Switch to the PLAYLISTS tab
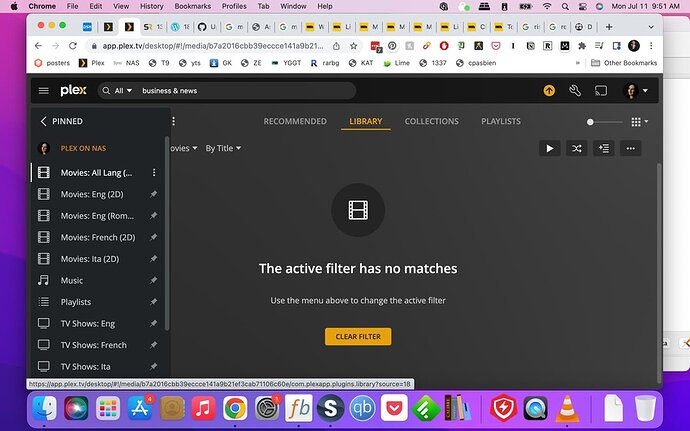The height and width of the screenshot is (431, 690). (x=501, y=122)
